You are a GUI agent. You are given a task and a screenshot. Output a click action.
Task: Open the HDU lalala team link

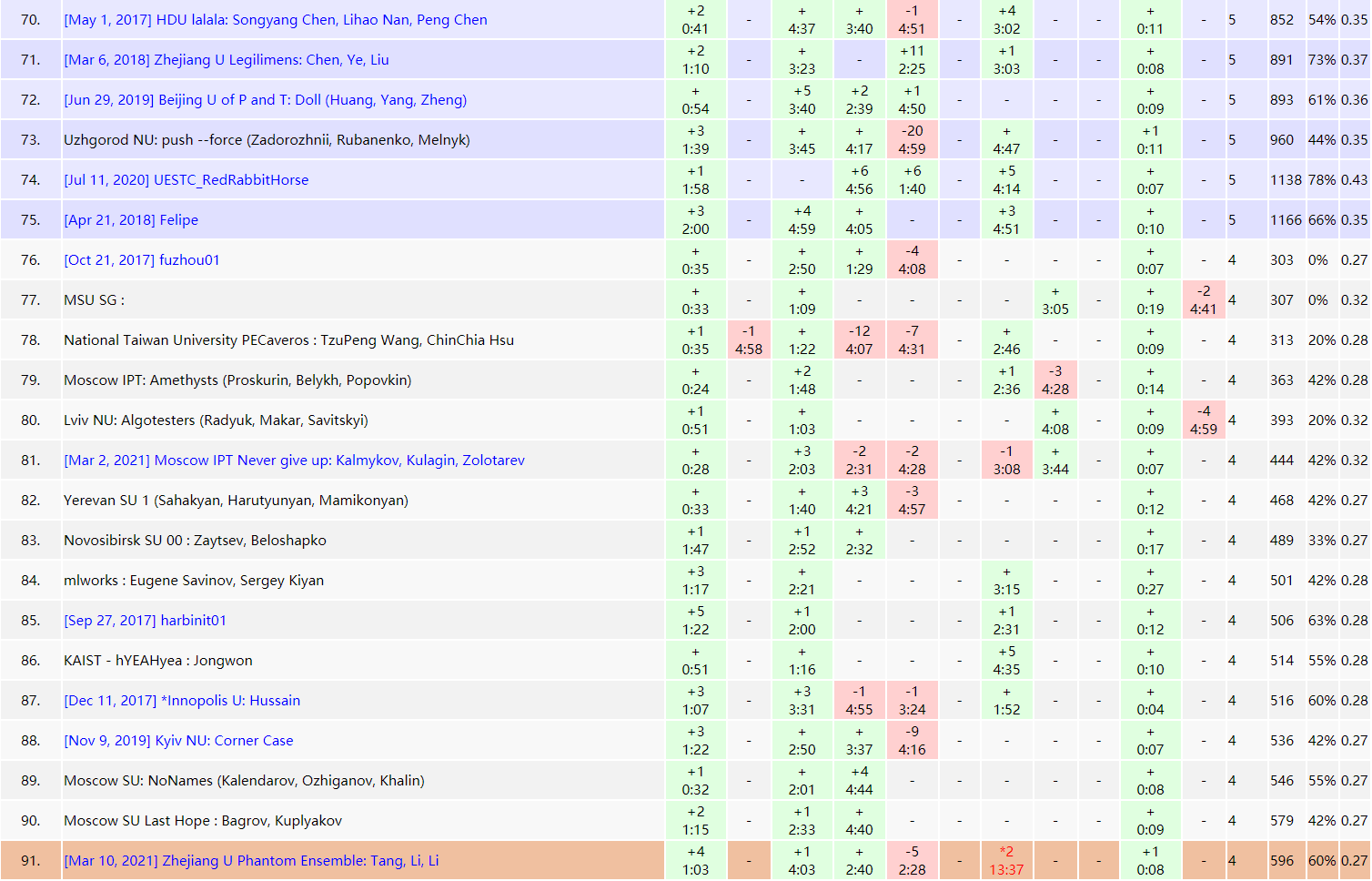point(276,20)
